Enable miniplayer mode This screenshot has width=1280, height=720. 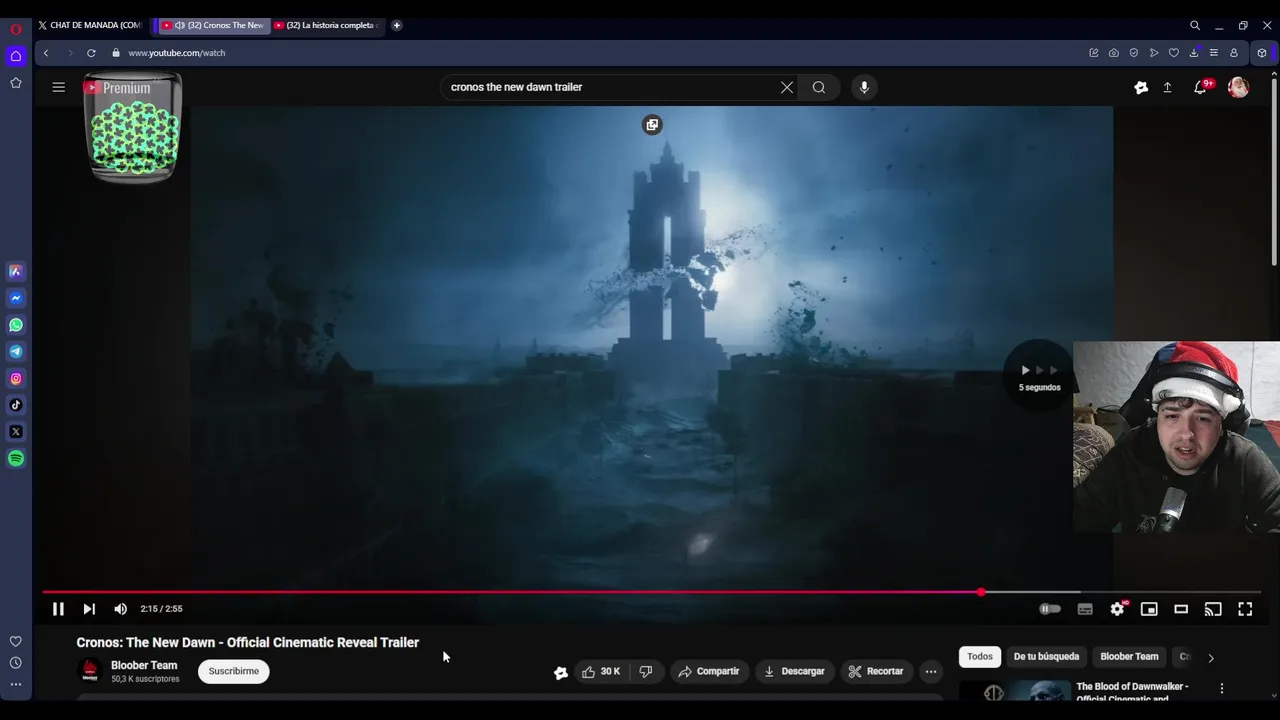pyautogui.click(x=1149, y=609)
